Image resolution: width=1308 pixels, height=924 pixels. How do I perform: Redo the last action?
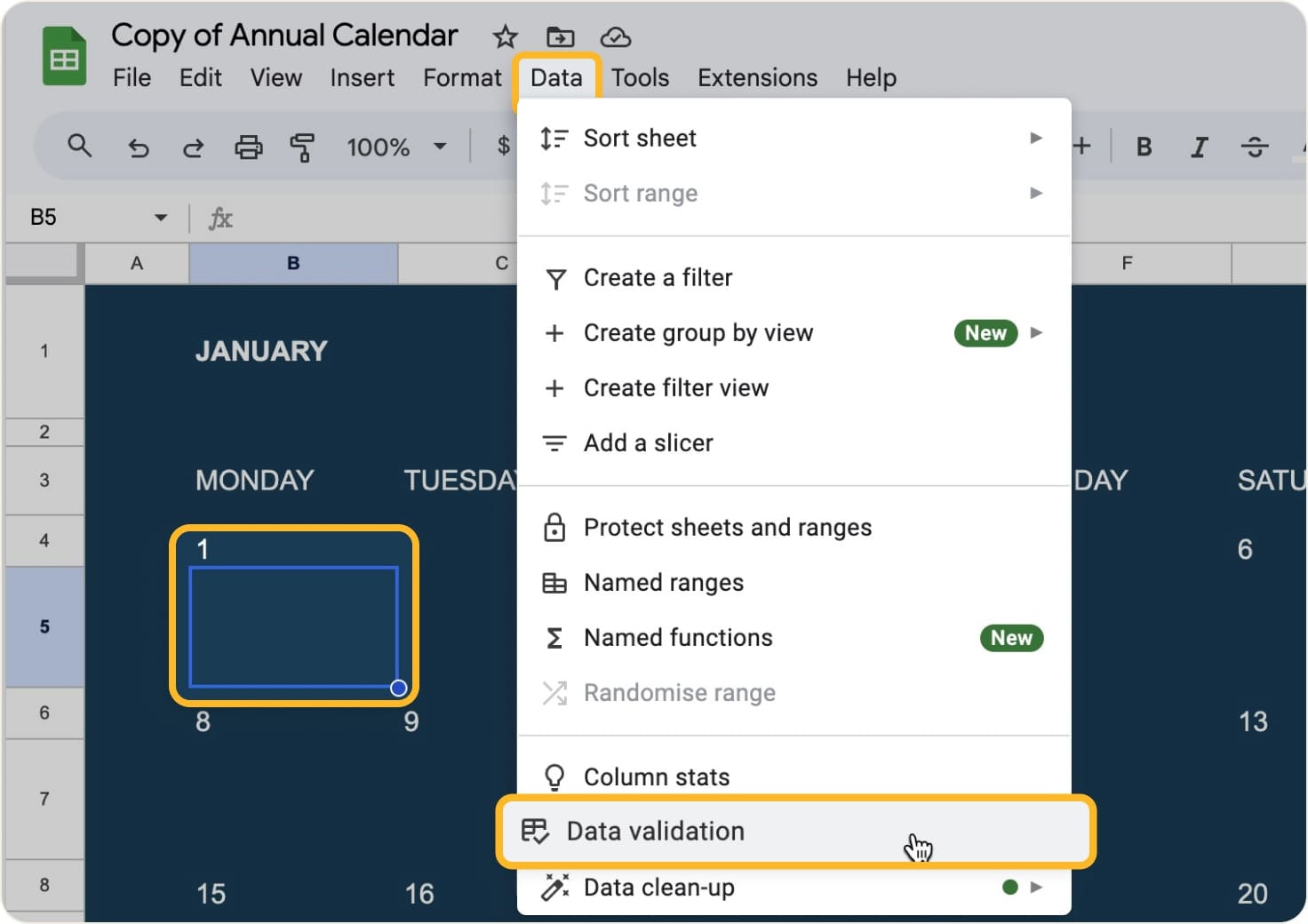coord(193,147)
